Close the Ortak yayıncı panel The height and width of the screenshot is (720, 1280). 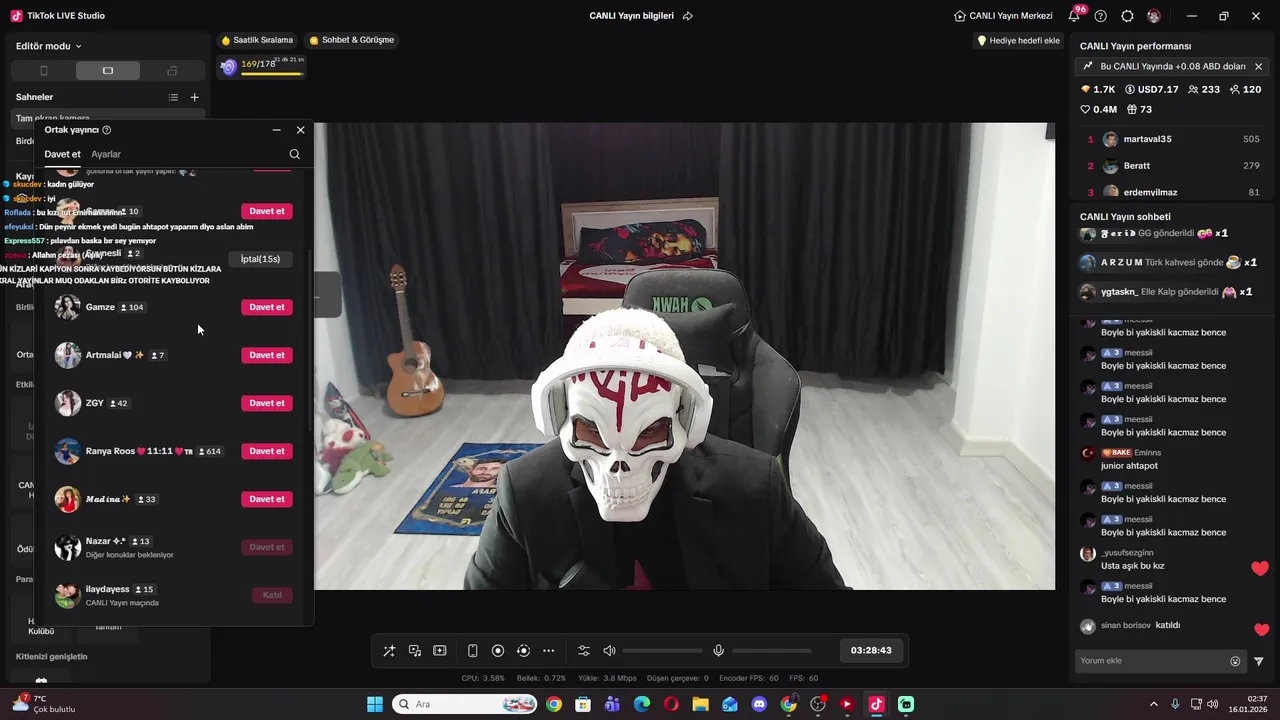pyautogui.click(x=300, y=130)
